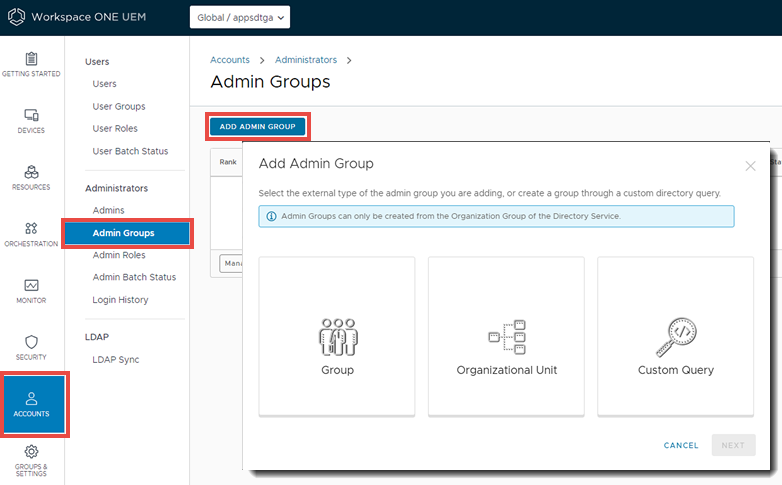Click the LDAP section heading
The width and height of the screenshot is (782, 485).
click(x=97, y=337)
